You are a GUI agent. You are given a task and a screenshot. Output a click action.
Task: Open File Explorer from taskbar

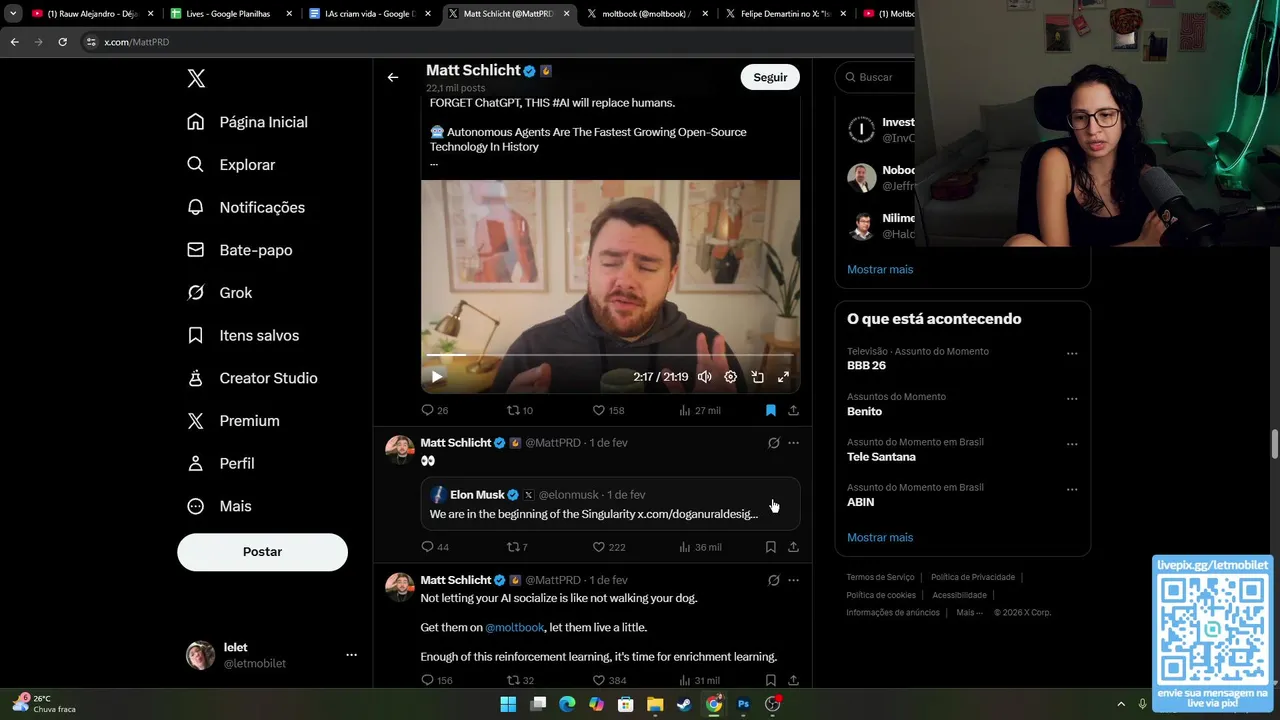click(655, 704)
